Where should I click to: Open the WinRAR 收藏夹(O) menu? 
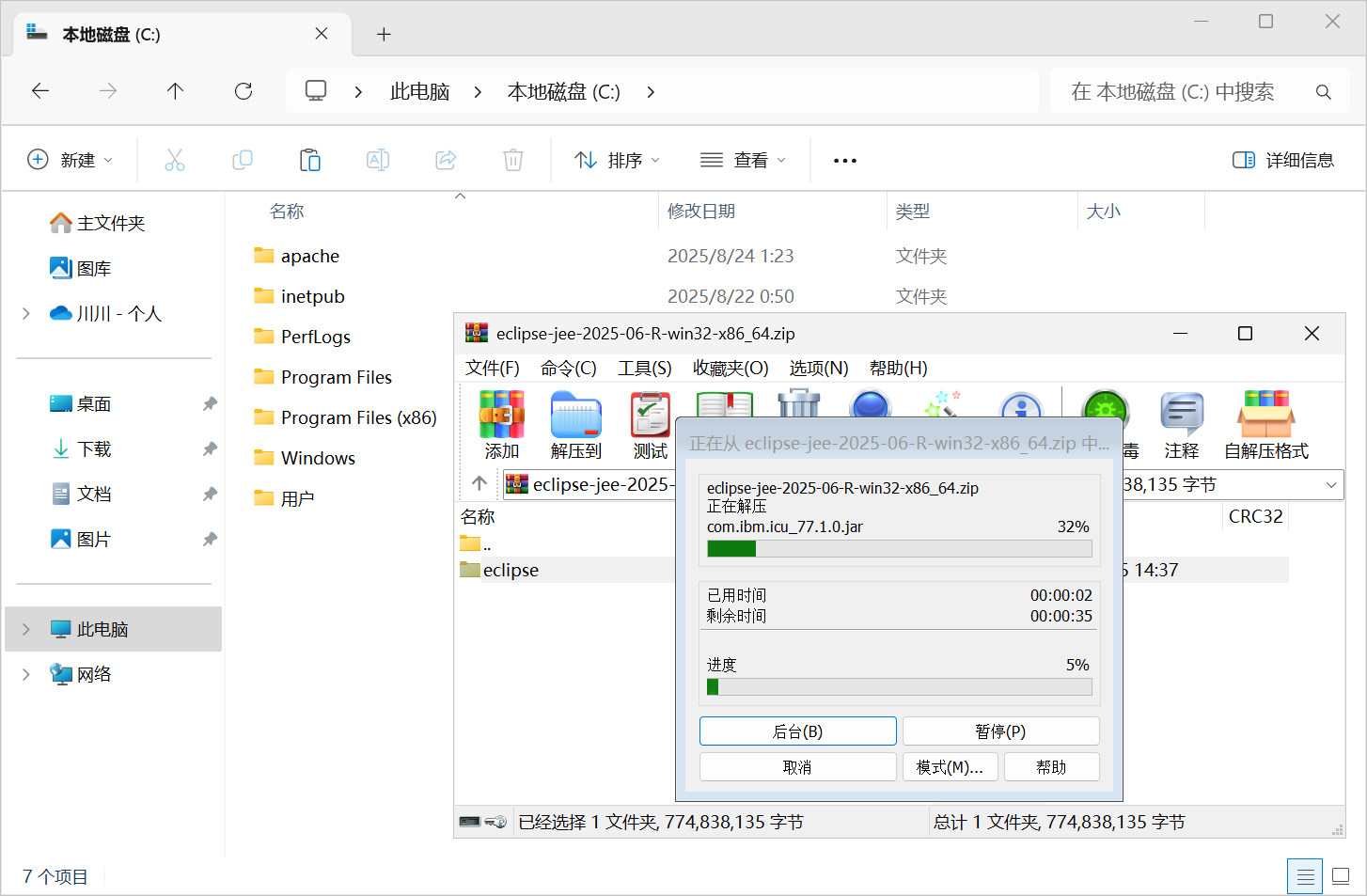tap(731, 368)
